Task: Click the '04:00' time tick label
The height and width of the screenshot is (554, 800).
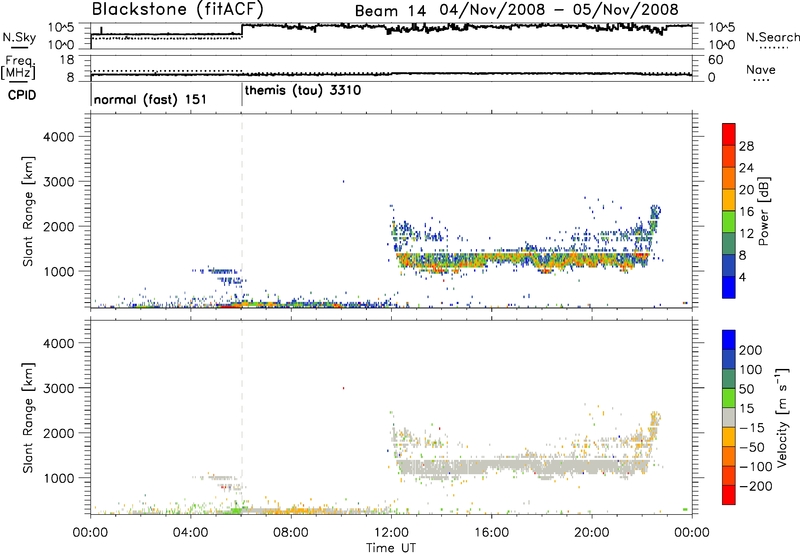Action: click(190, 533)
